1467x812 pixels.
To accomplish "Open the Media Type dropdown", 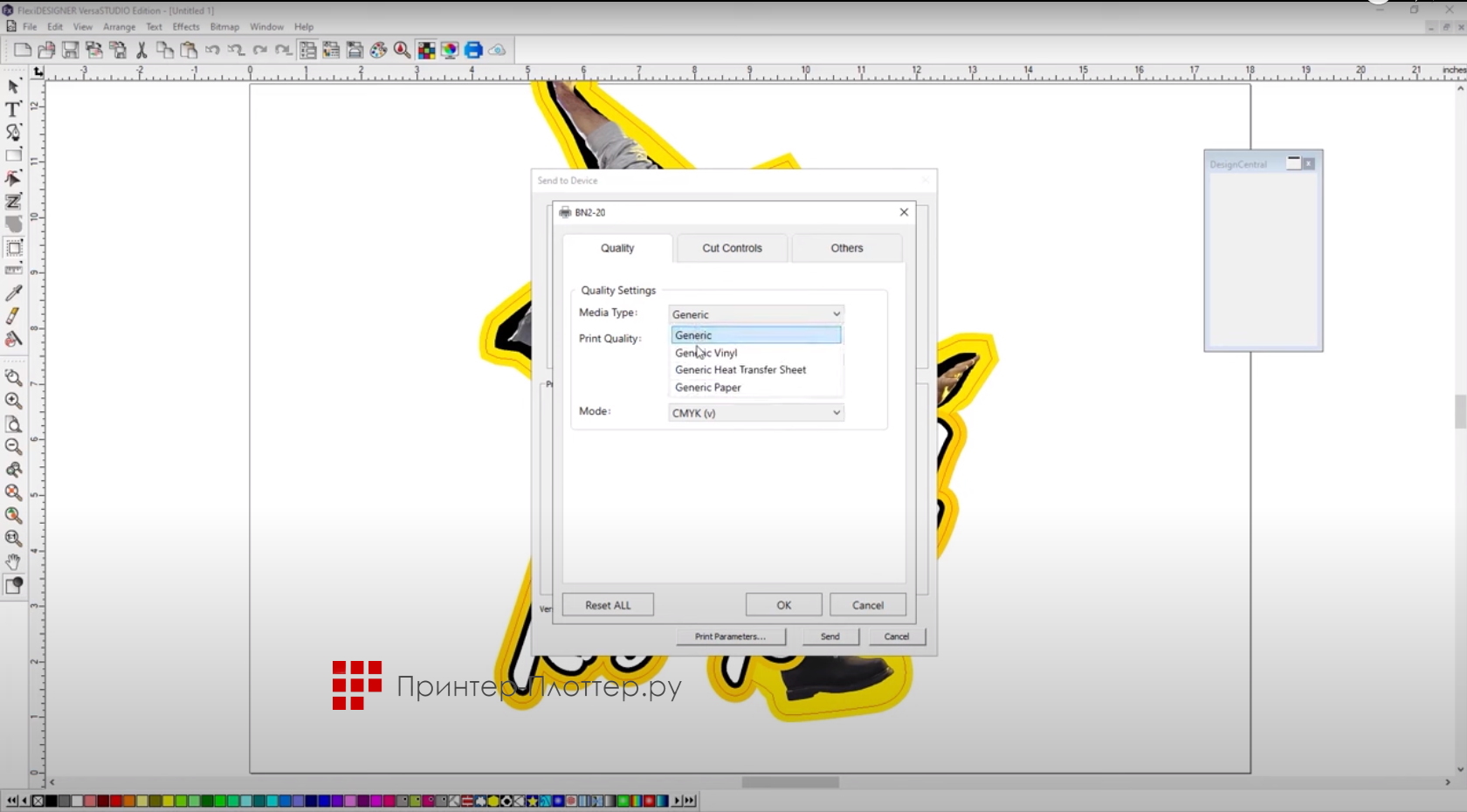I will 755,314.
